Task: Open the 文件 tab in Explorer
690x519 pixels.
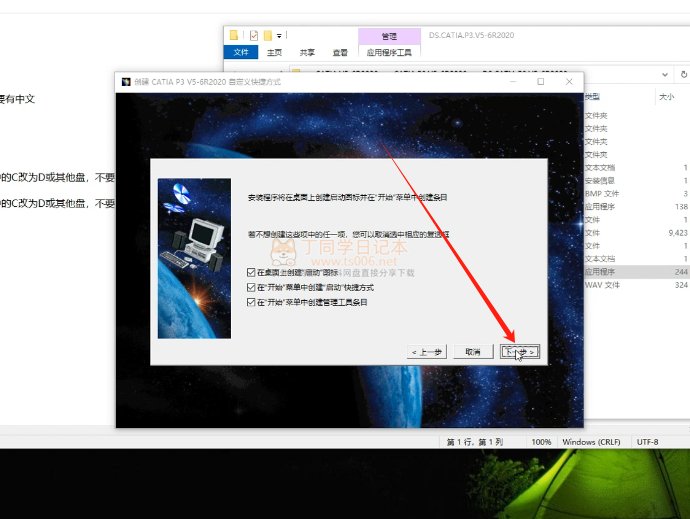Action: click(x=241, y=52)
